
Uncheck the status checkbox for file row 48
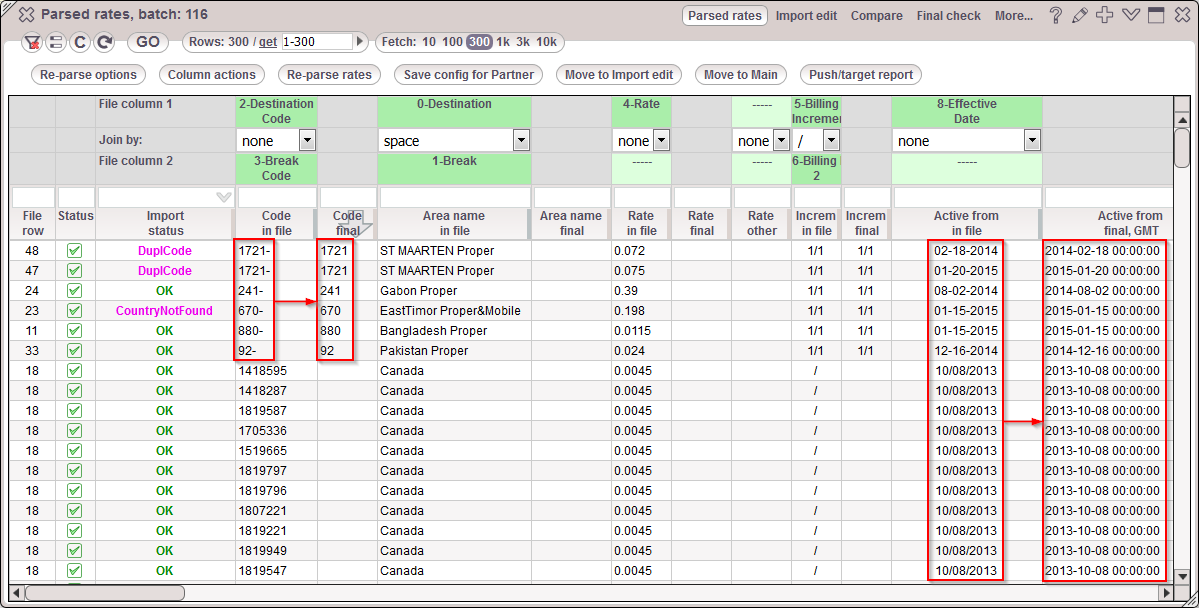74,250
